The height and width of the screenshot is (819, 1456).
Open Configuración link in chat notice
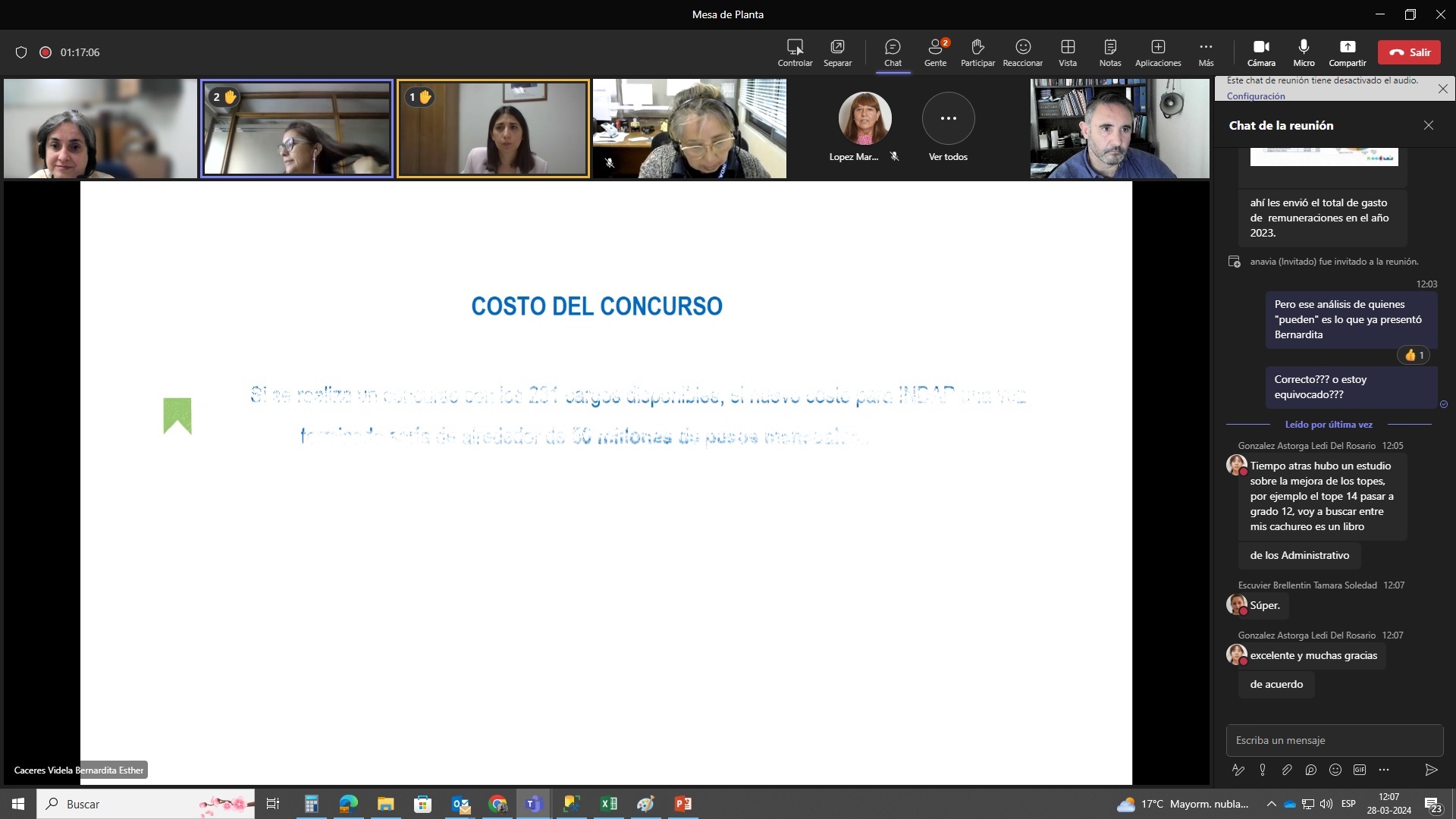point(1256,96)
